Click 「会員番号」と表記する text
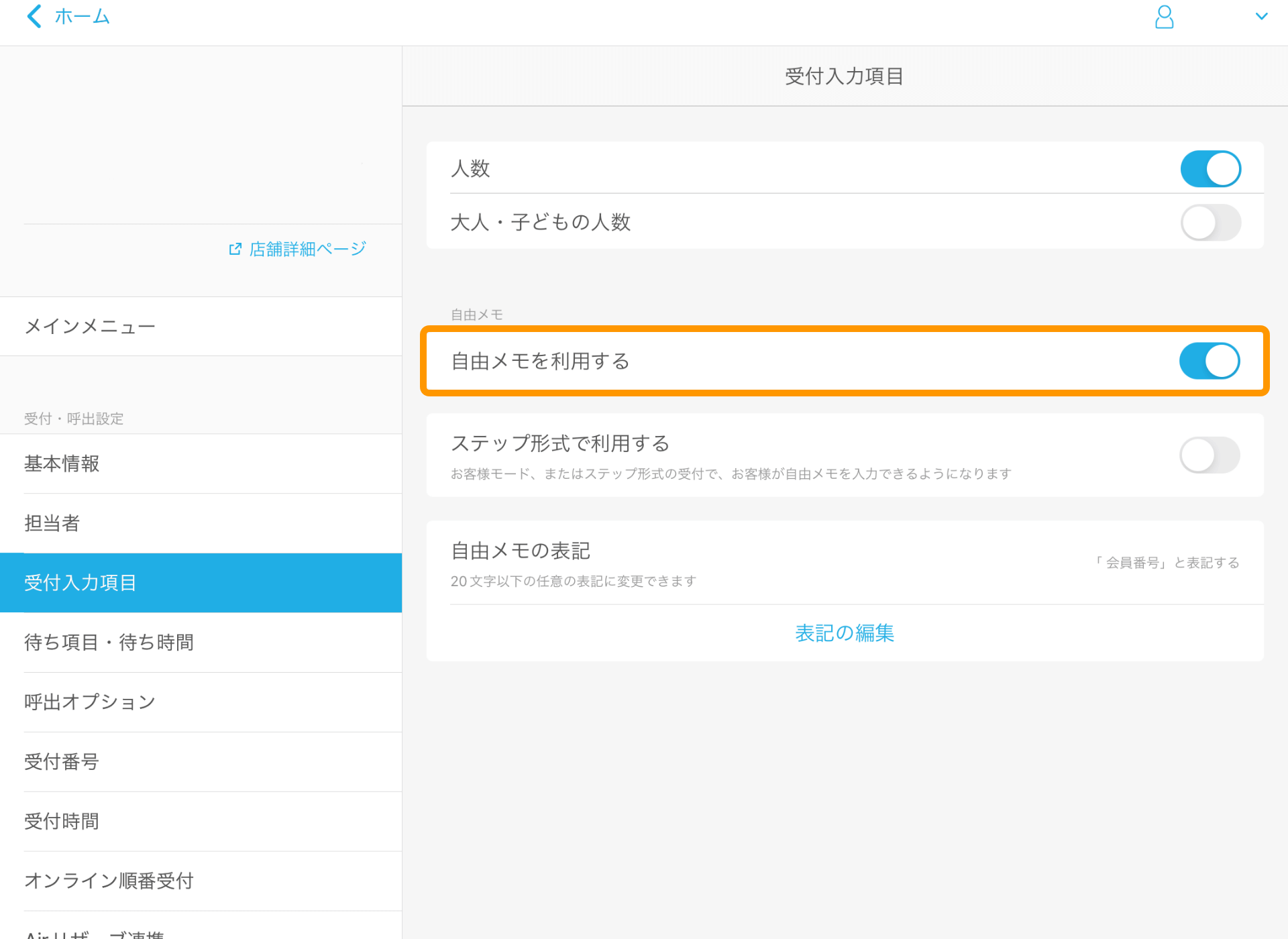1288x939 pixels. 1167,563
